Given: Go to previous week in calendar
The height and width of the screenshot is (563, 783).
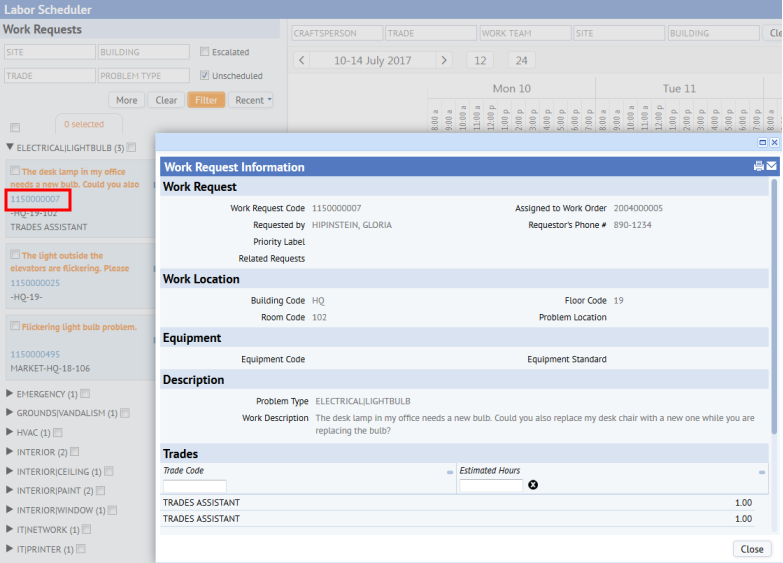Looking at the screenshot, I should (x=302, y=61).
